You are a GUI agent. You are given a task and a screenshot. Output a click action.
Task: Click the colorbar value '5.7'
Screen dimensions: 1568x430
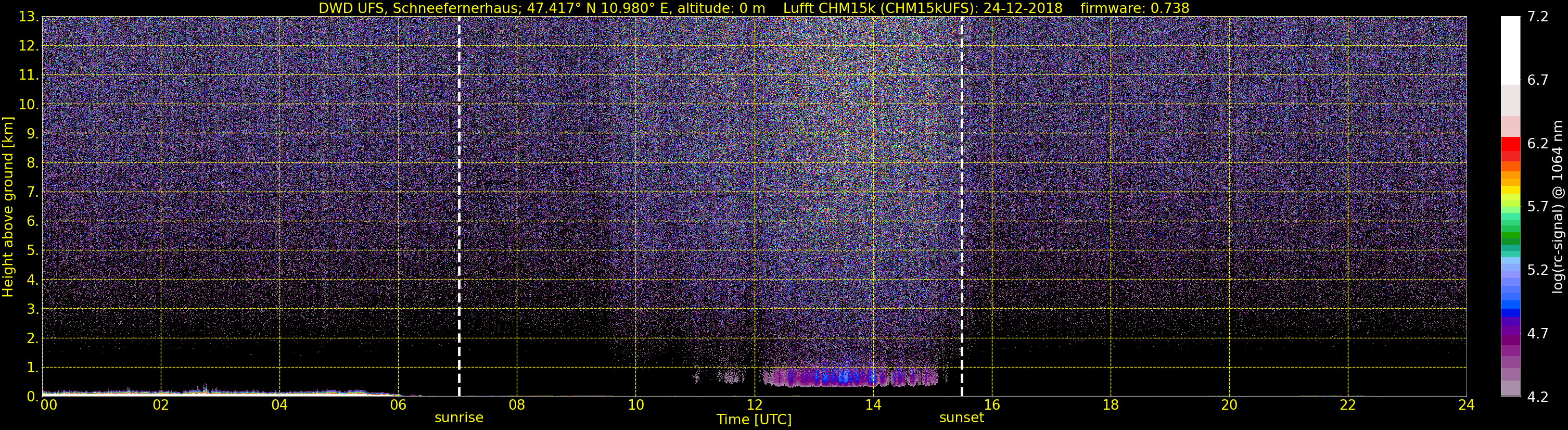[1538, 207]
